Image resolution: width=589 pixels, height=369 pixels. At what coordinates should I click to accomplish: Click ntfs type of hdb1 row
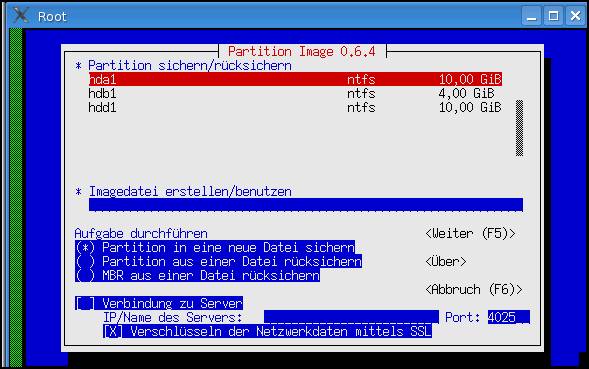[x=361, y=93]
